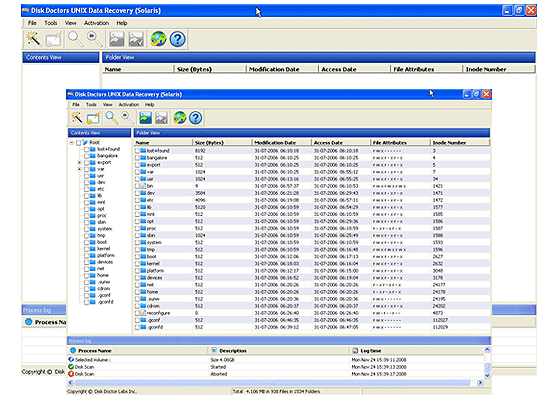
Task: Open the Tools menu in the front window
Action: 91,105
